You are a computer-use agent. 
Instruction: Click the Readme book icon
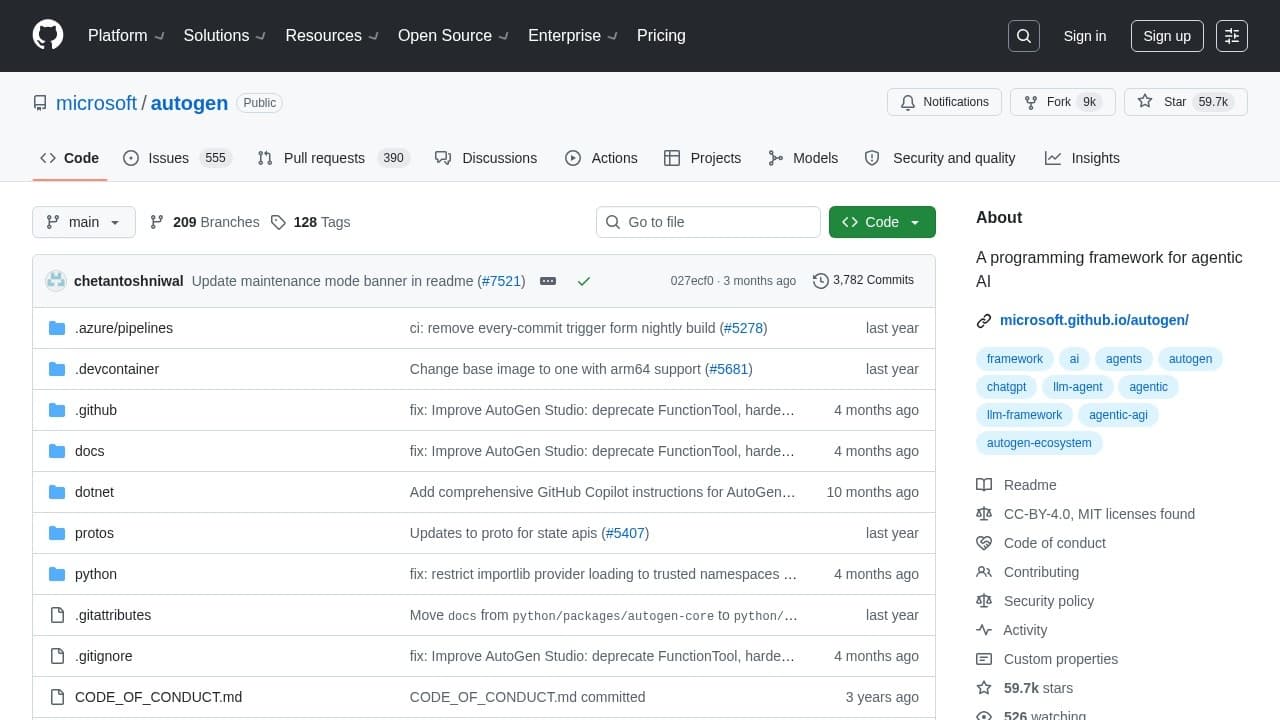[984, 485]
